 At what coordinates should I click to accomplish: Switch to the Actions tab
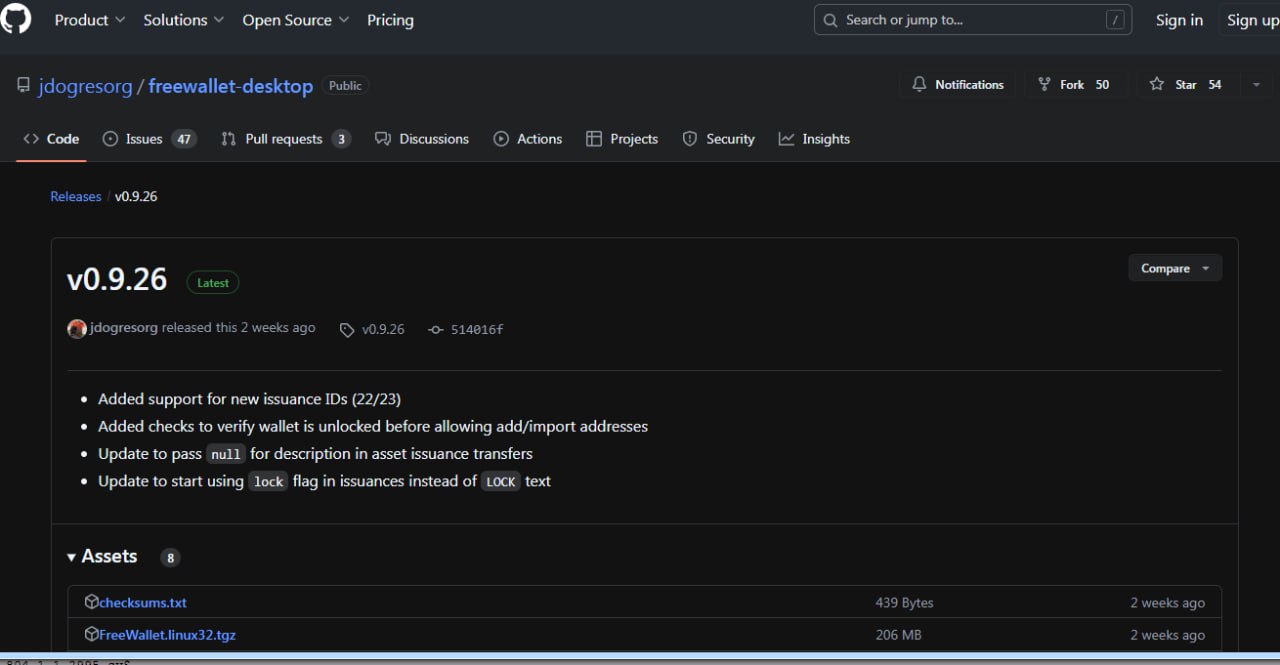pos(528,139)
